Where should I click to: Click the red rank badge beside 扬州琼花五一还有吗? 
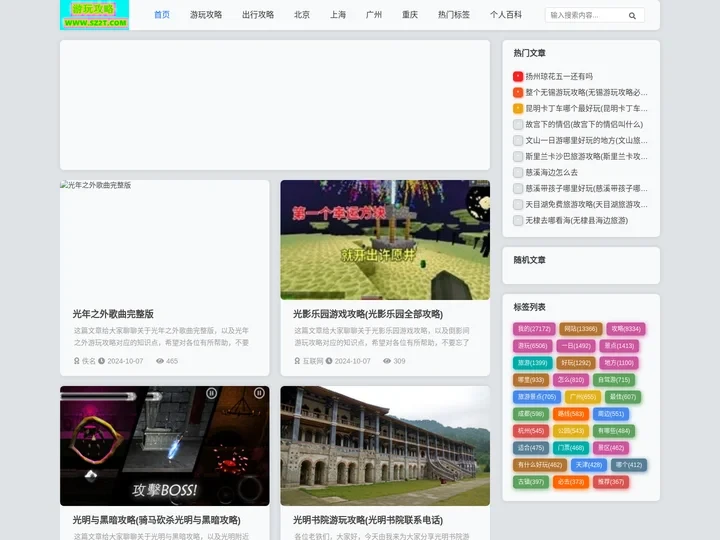coord(518,76)
